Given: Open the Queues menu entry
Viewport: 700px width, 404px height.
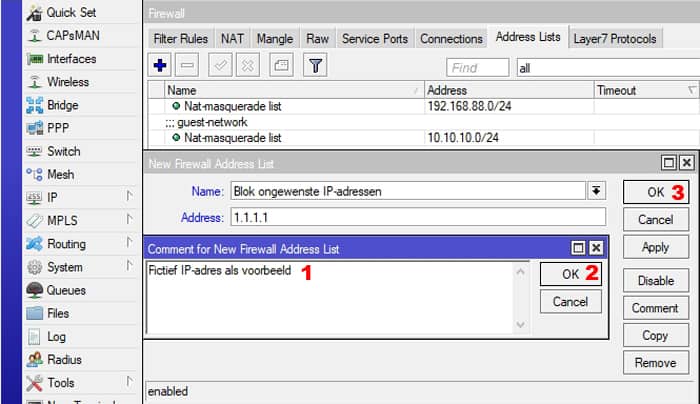Looking at the screenshot, I should click(56, 291).
